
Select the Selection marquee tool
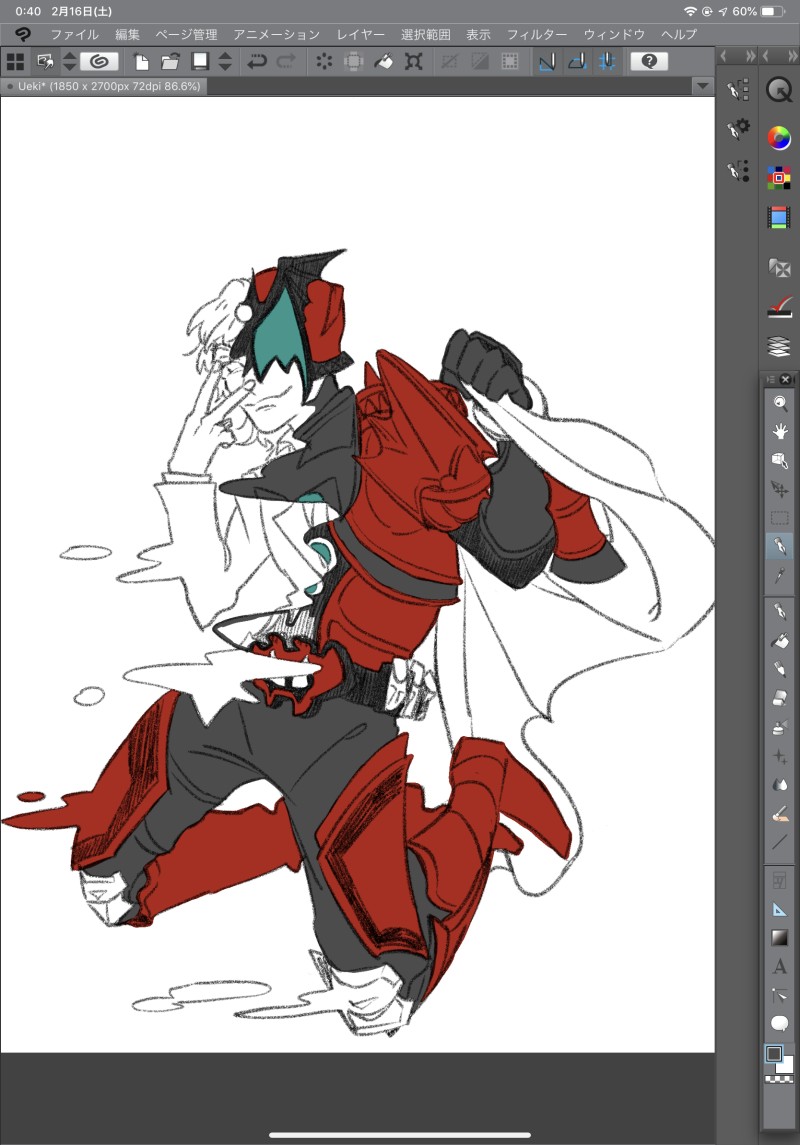780,518
